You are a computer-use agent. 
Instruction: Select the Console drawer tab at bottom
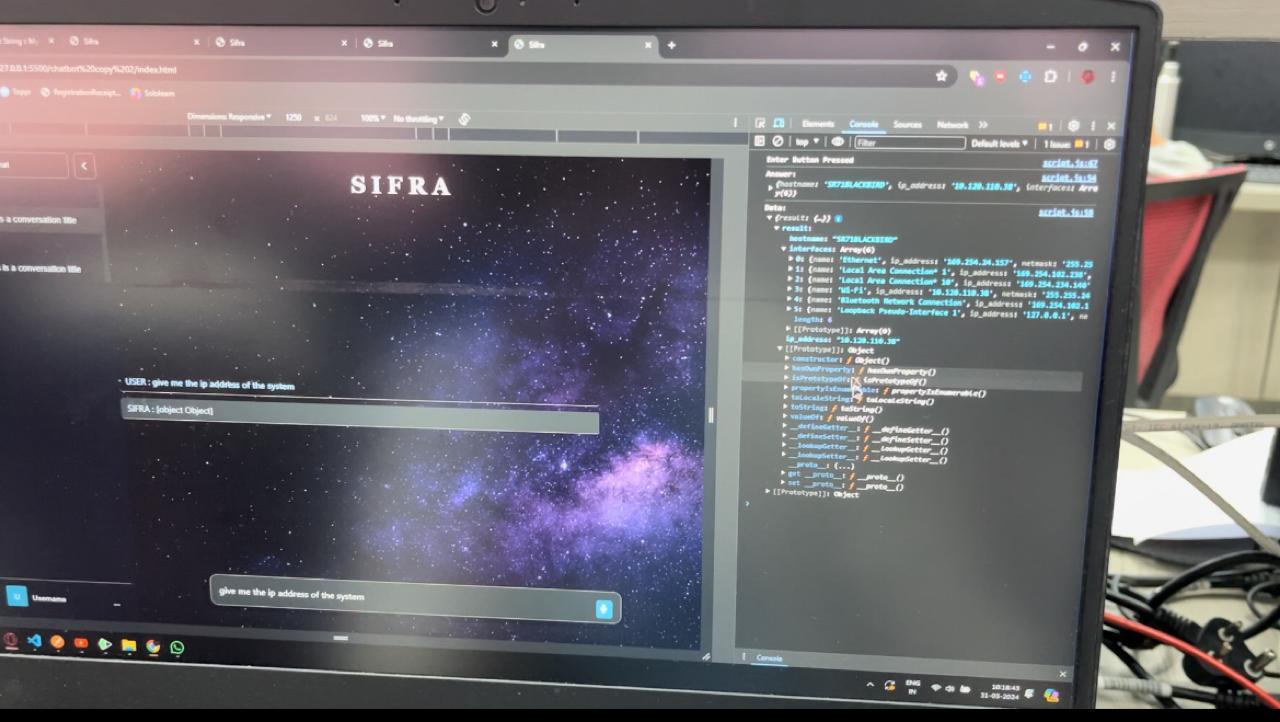click(x=769, y=658)
